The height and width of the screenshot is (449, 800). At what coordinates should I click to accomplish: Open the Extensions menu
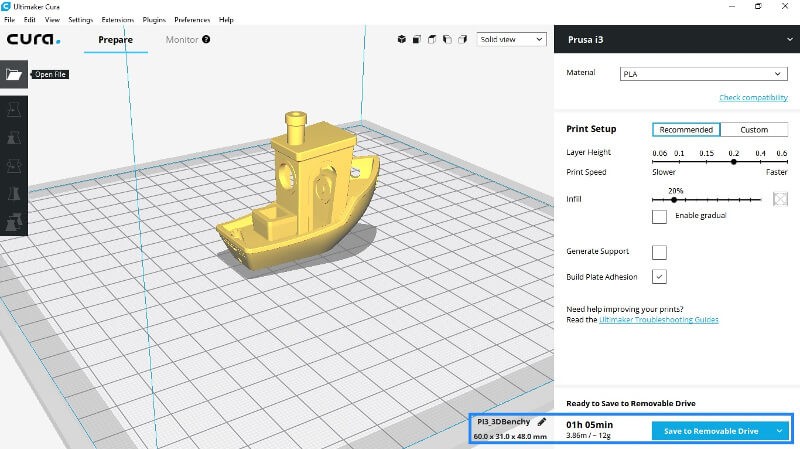(x=115, y=20)
